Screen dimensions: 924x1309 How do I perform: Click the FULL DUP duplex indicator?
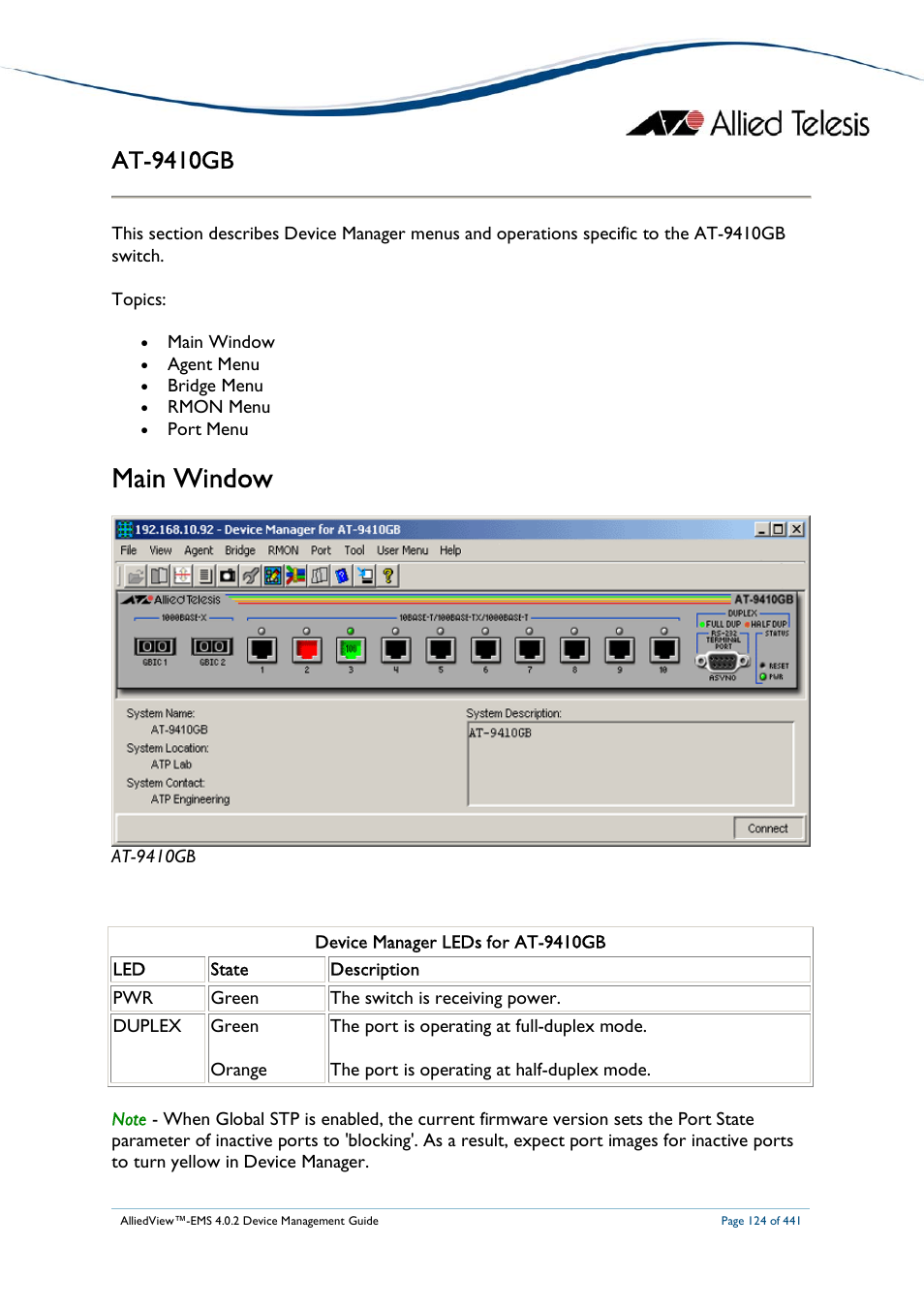[x=721, y=624]
